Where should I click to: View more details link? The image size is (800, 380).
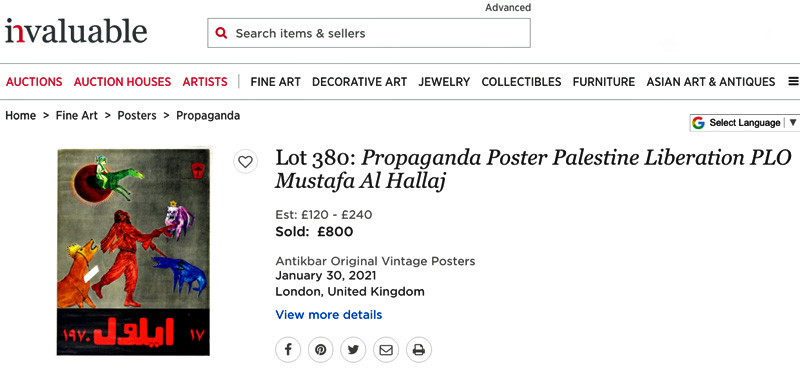[x=329, y=315]
